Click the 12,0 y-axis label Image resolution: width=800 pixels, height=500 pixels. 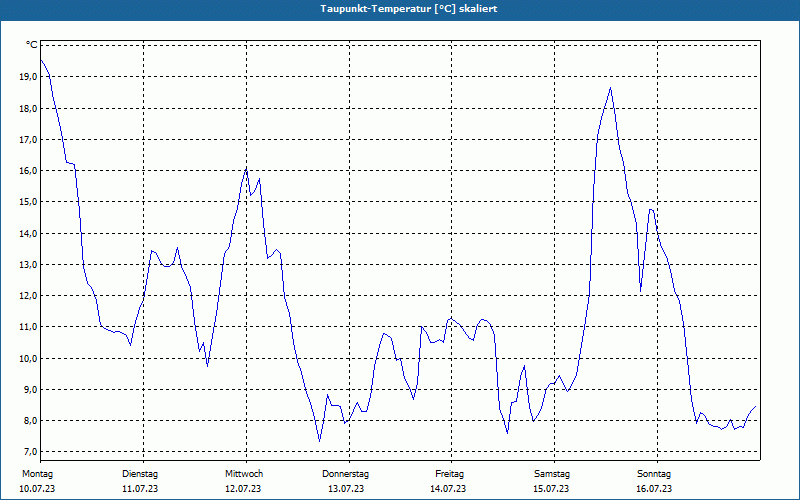tap(28, 295)
